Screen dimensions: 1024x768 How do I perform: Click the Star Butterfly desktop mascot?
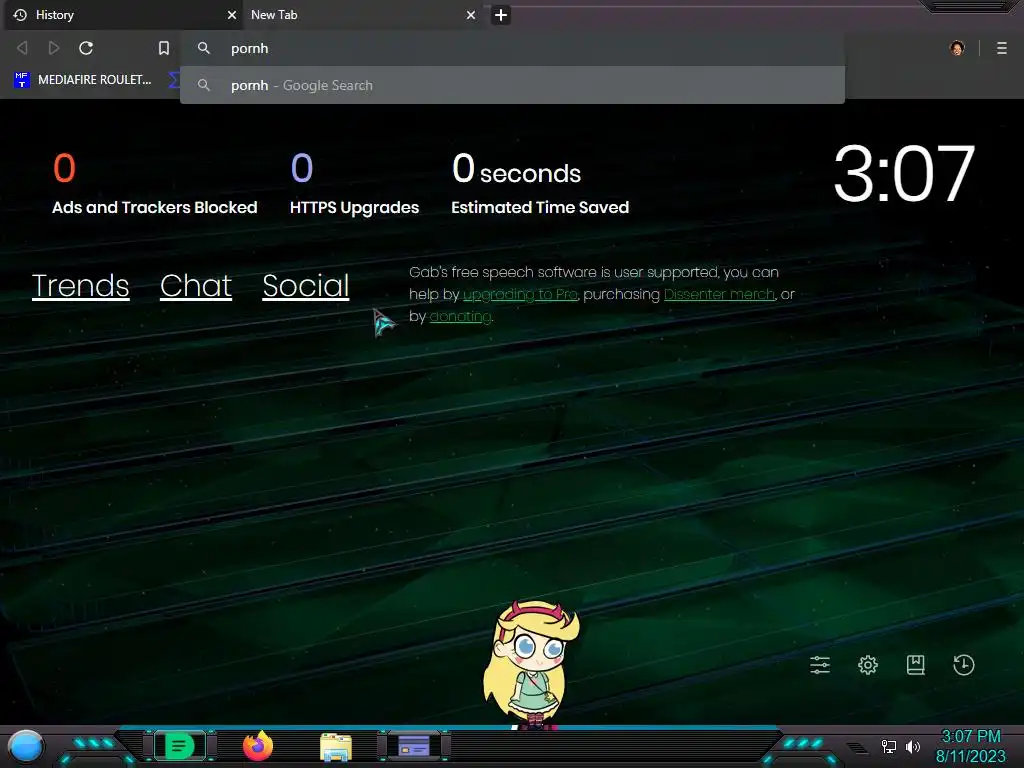click(532, 664)
